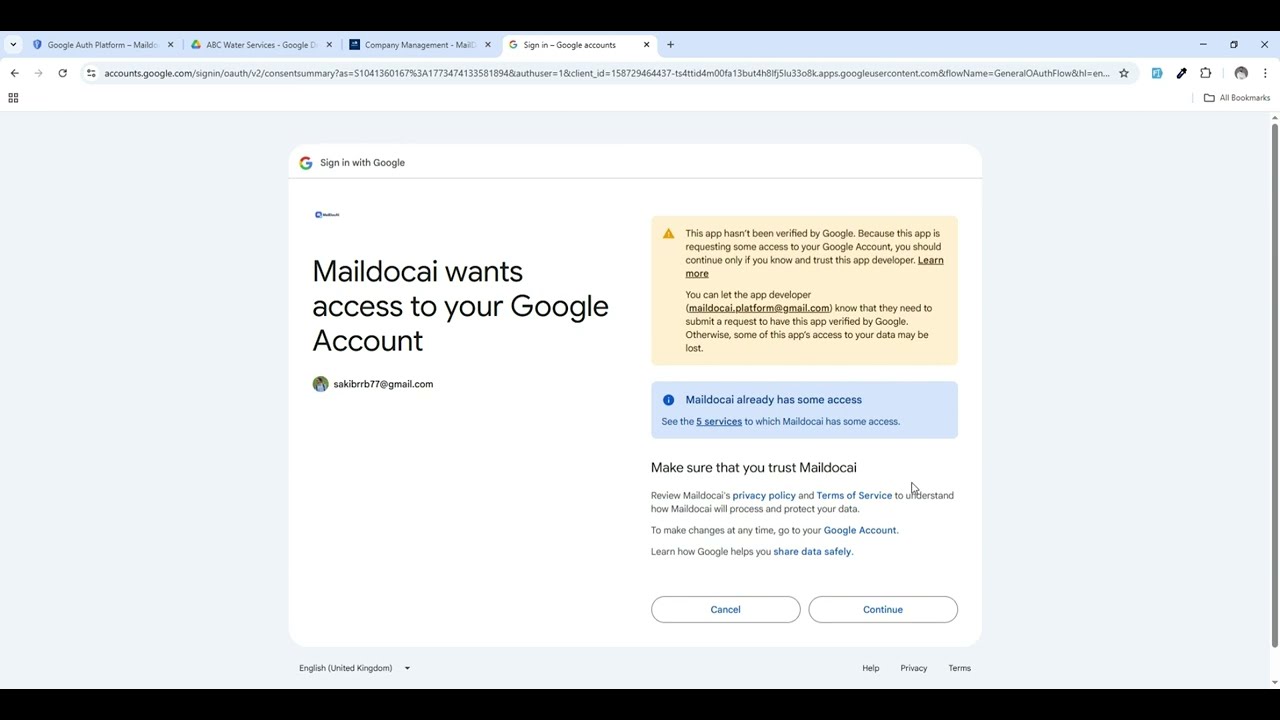Close the Google Auth Platform tab

[170, 45]
